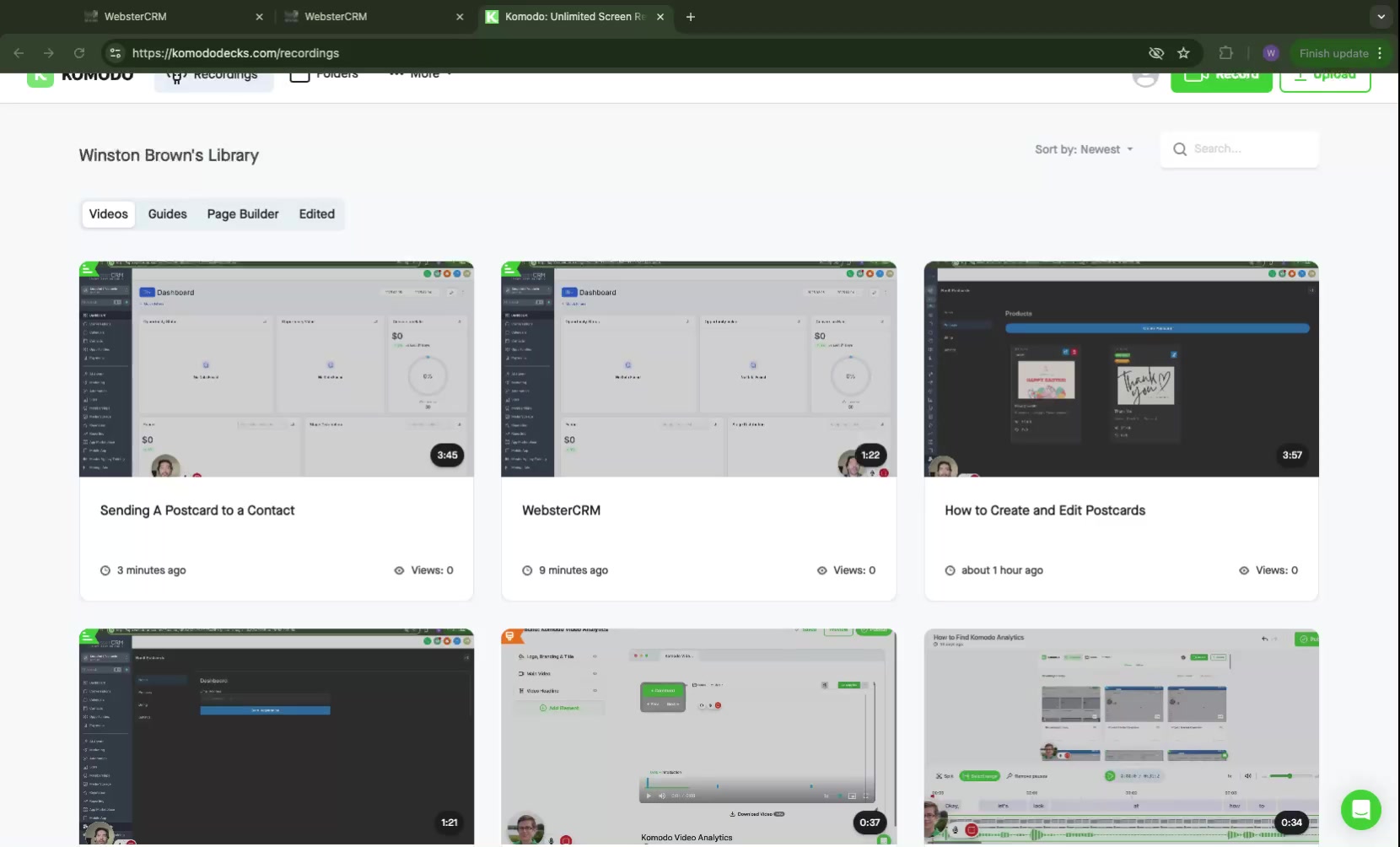Click the WebsterCRM video title

tap(561, 510)
